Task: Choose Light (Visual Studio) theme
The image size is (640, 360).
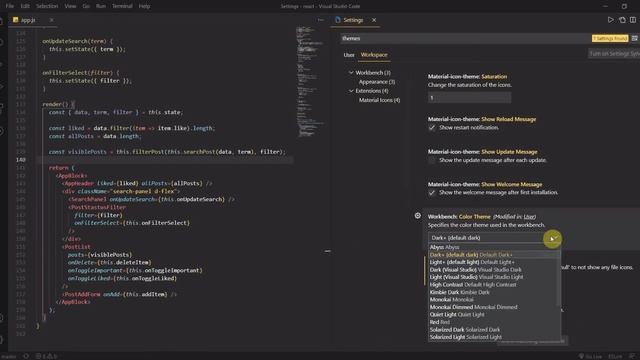Action: (x=494, y=277)
